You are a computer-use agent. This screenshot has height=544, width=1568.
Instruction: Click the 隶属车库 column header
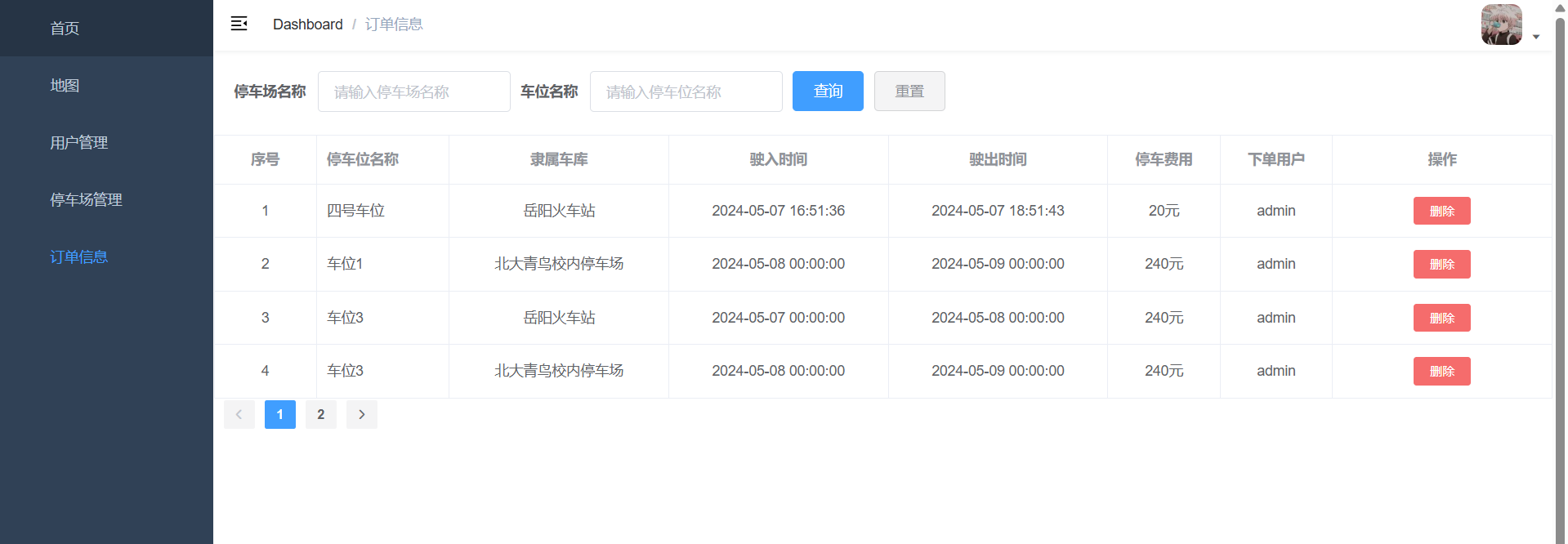(x=559, y=159)
